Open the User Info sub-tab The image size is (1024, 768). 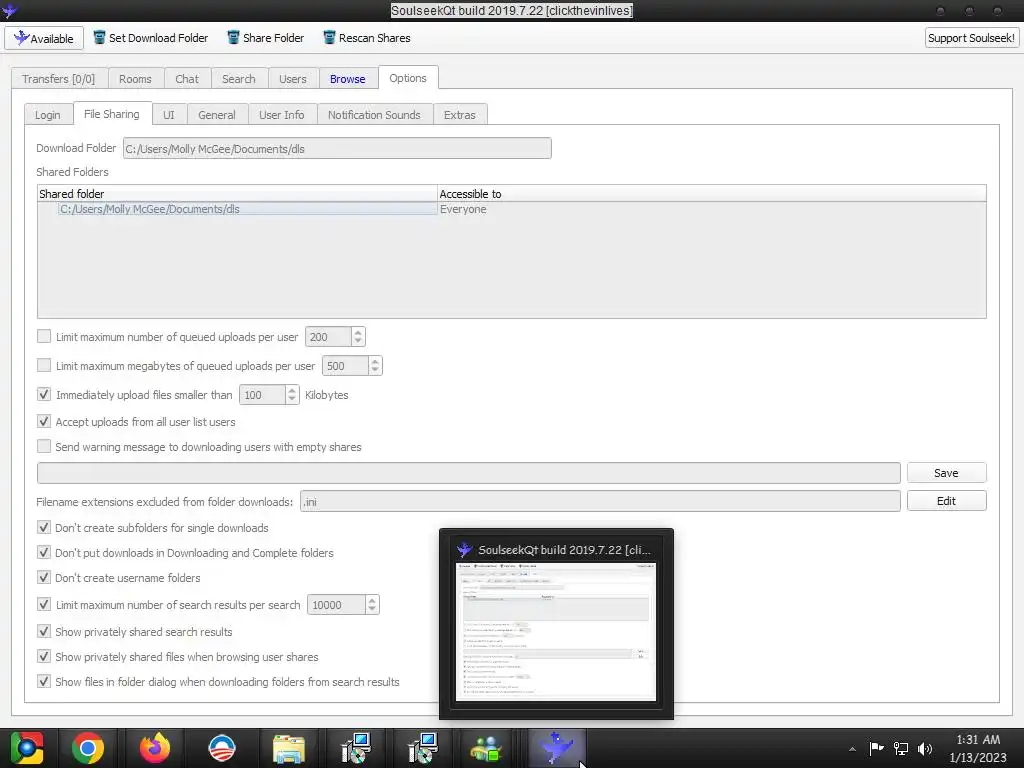pyautogui.click(x=281, y=115)
